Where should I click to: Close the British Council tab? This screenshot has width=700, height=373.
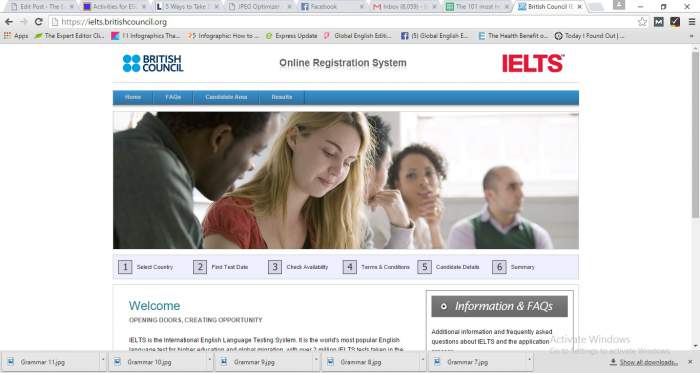tap(579, 7)
